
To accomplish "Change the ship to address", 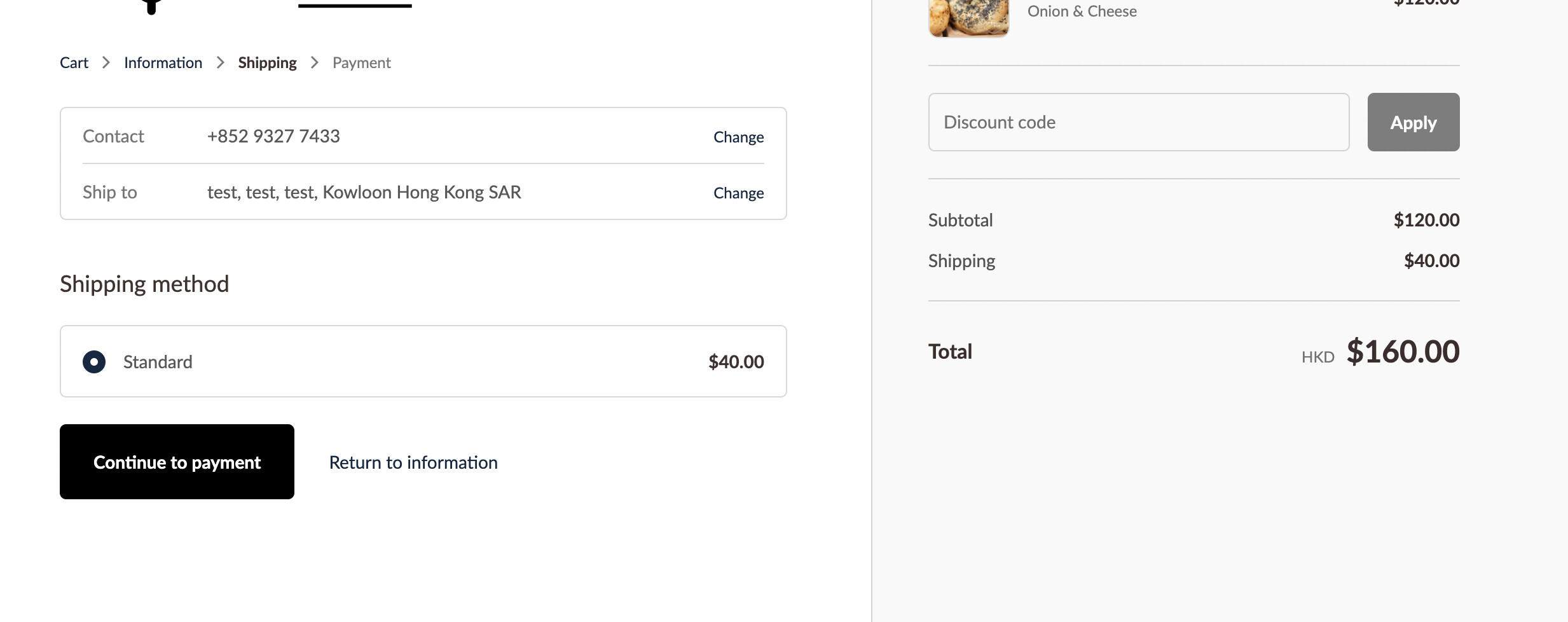I will [738, 193].
